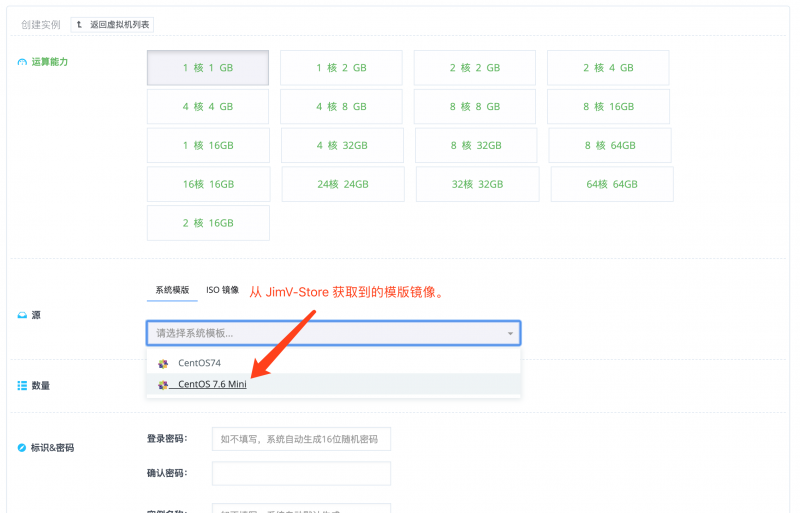Pick the 2 核 16GB option
This screenshot has height=513, width=800.
pyautogui.click(x=208, y=223)
